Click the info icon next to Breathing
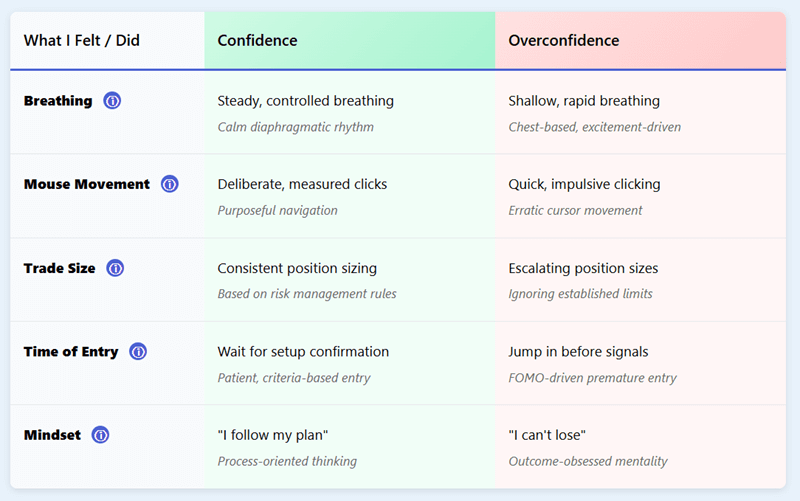The width and height of the screenshot is (800, 501). 112,101
